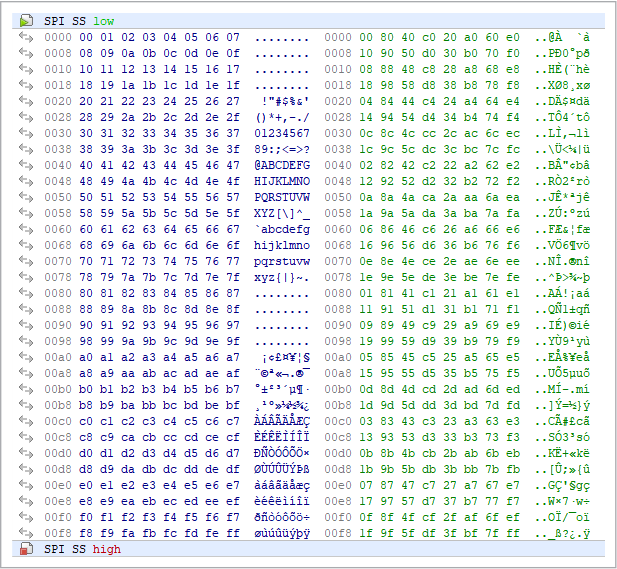617x569 pixels.
Task: Click transfer arrows icon on row 0070
Action: [x=26, y=261]
